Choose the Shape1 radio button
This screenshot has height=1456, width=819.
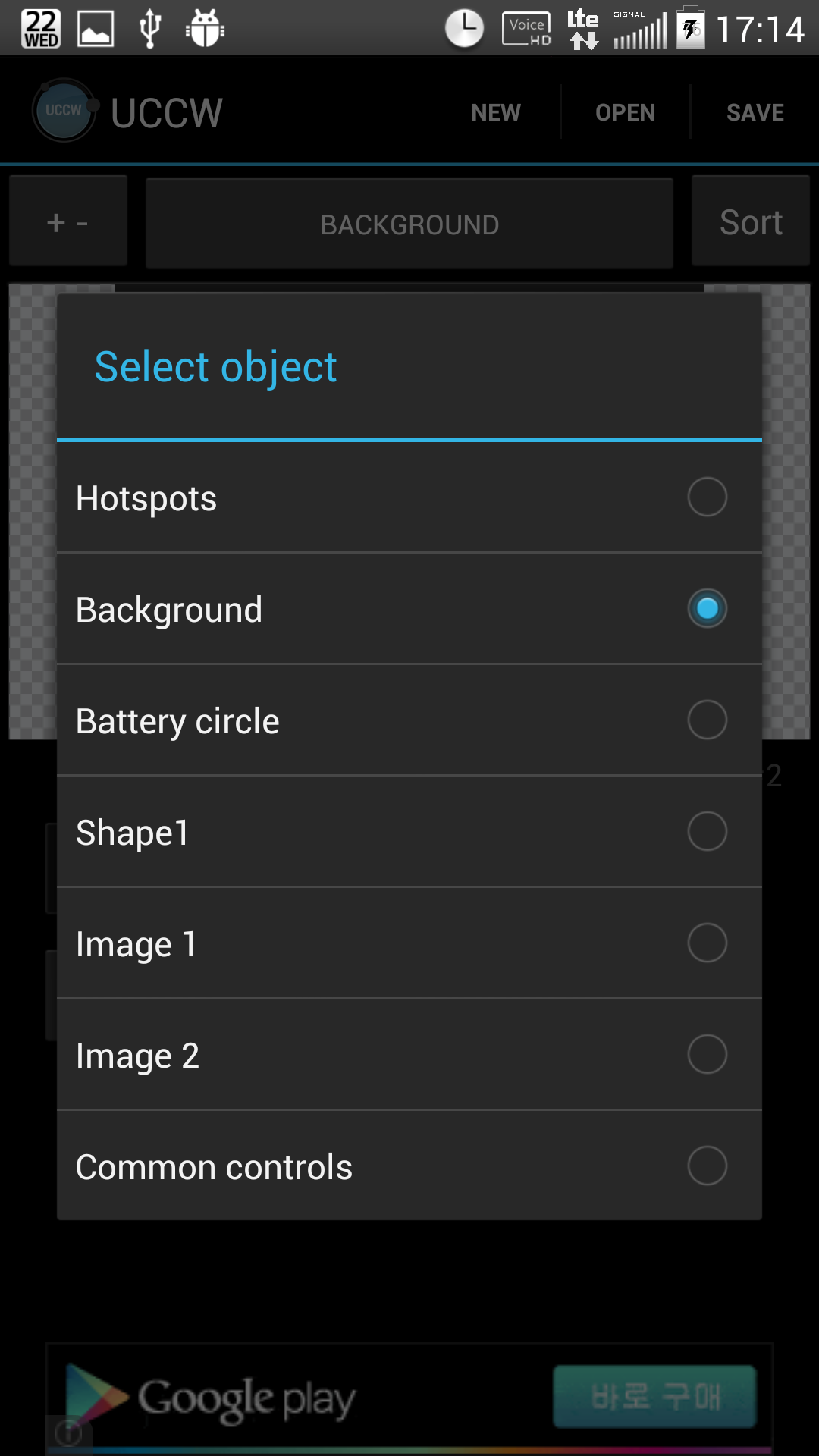coord(707,831)
